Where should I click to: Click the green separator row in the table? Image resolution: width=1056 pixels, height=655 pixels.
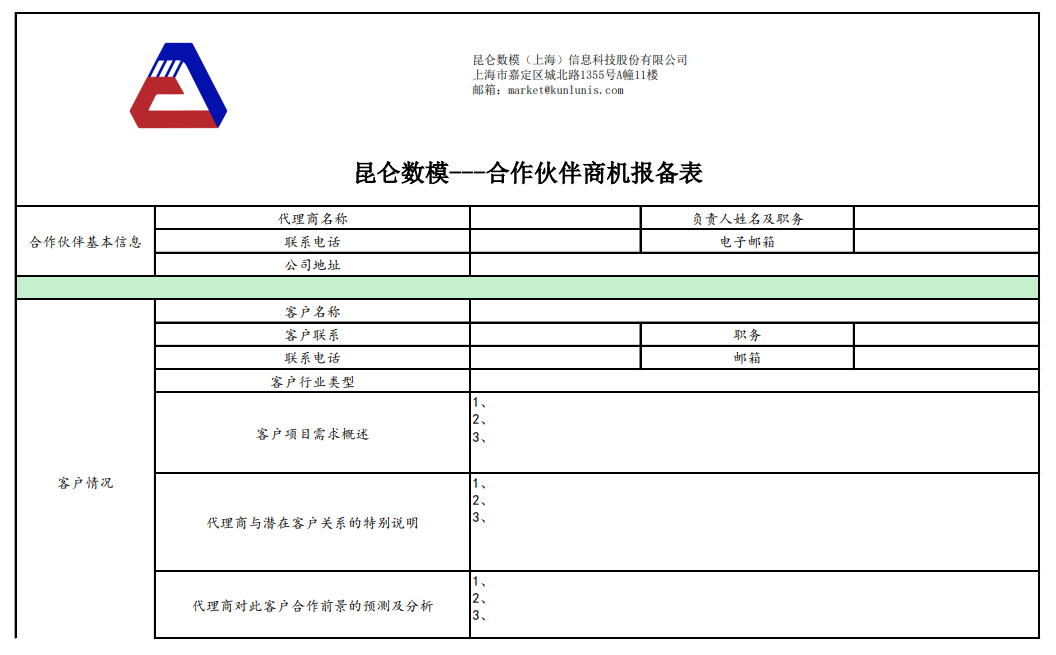tap(528, 288)
